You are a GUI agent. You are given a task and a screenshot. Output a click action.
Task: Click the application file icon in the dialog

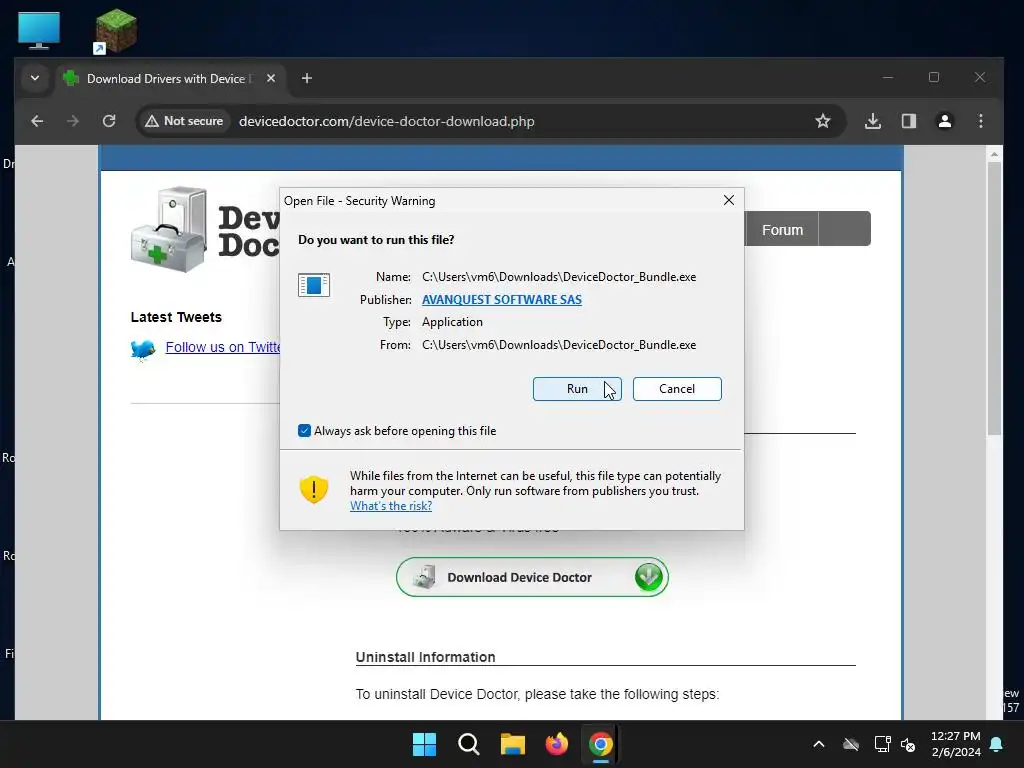click(313, 285)
